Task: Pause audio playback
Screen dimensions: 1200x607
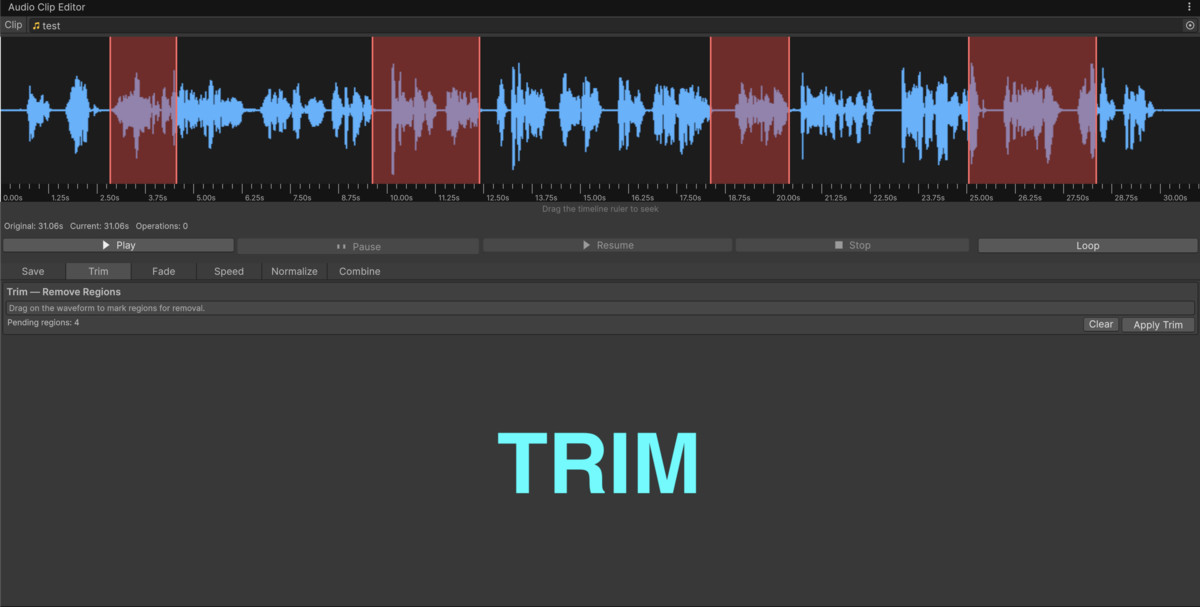Action: pos(358,246)
